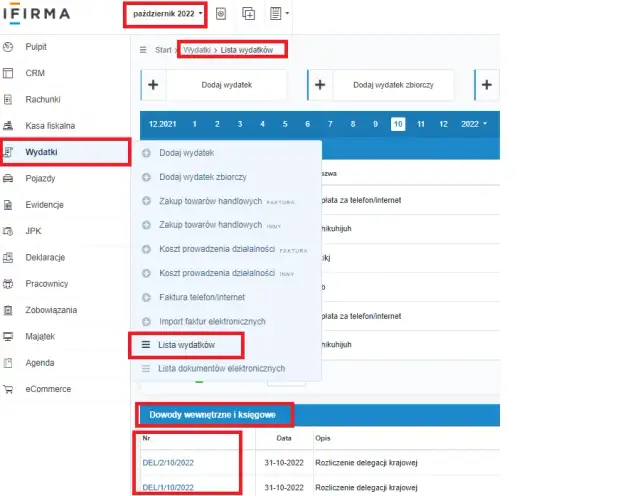
Task: Open Pracownicy section
Action: [47, 284]
